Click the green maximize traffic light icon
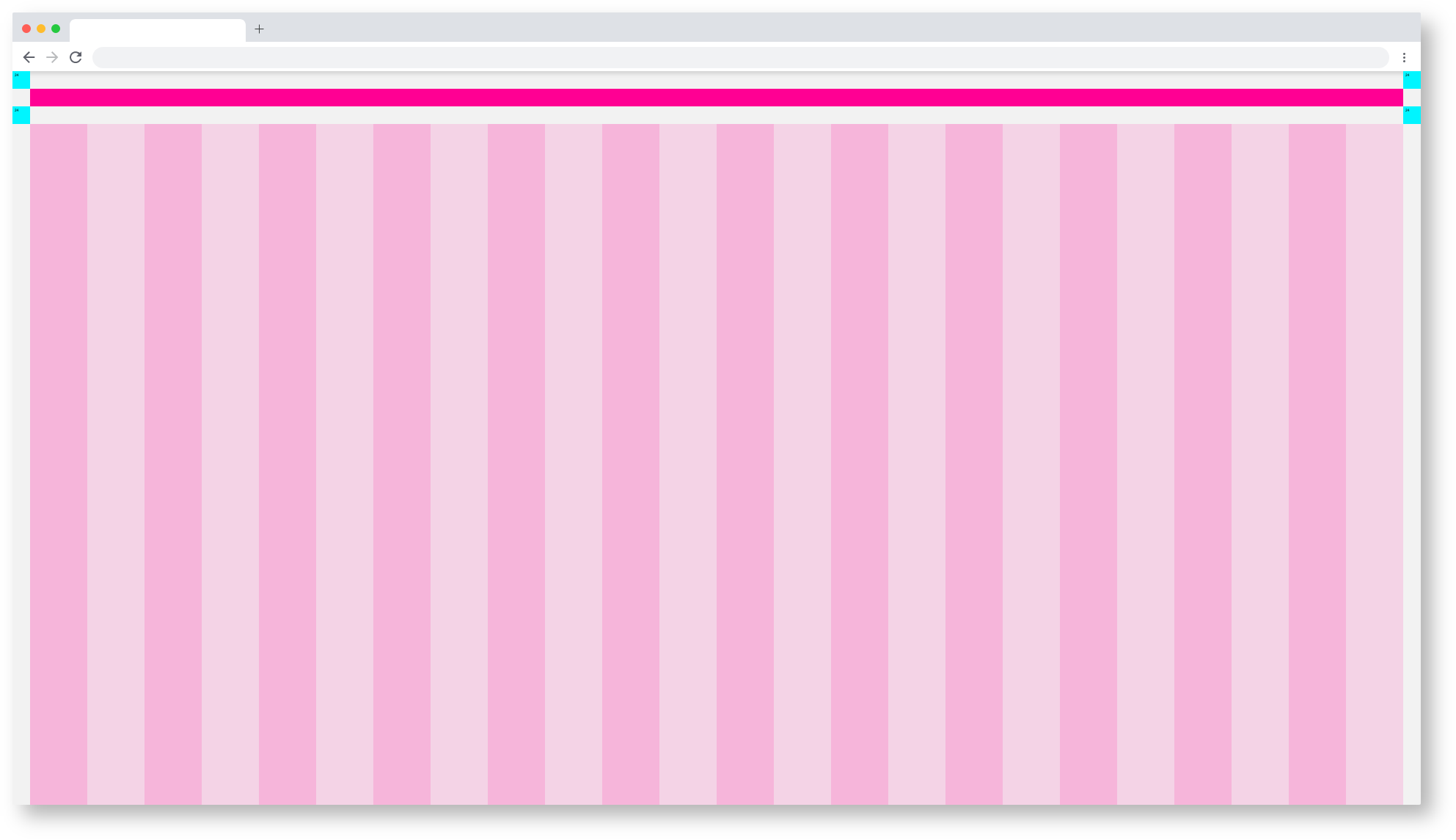The image size is (1456, 840). (55, 29)
